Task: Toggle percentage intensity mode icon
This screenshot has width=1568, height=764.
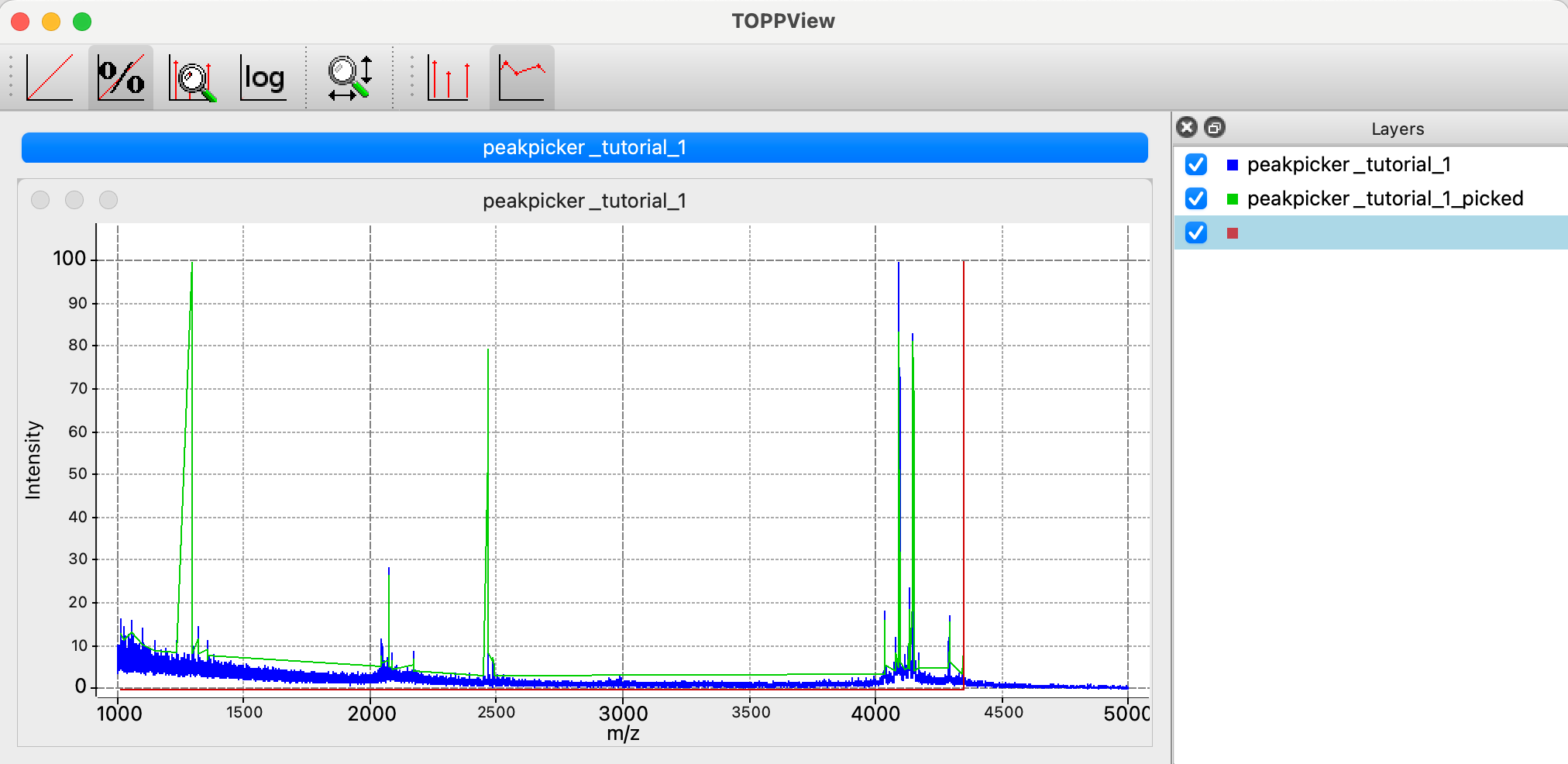Action: coord(121,77)
